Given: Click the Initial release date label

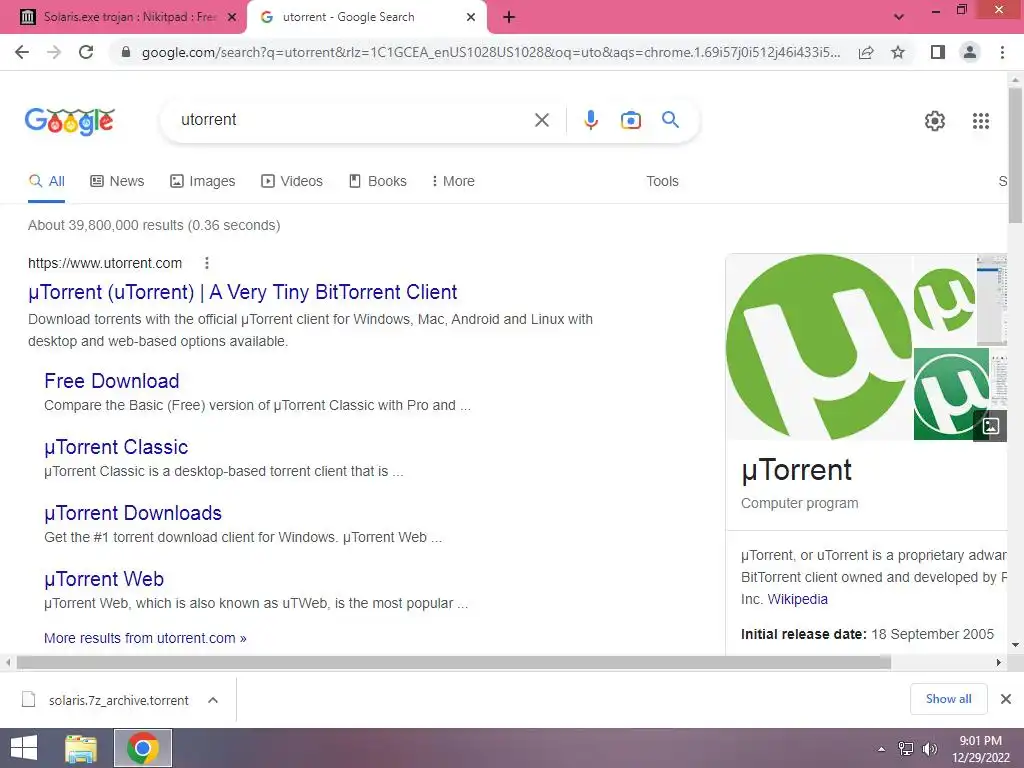Looking at the screenshot, I should coord(803,634).
